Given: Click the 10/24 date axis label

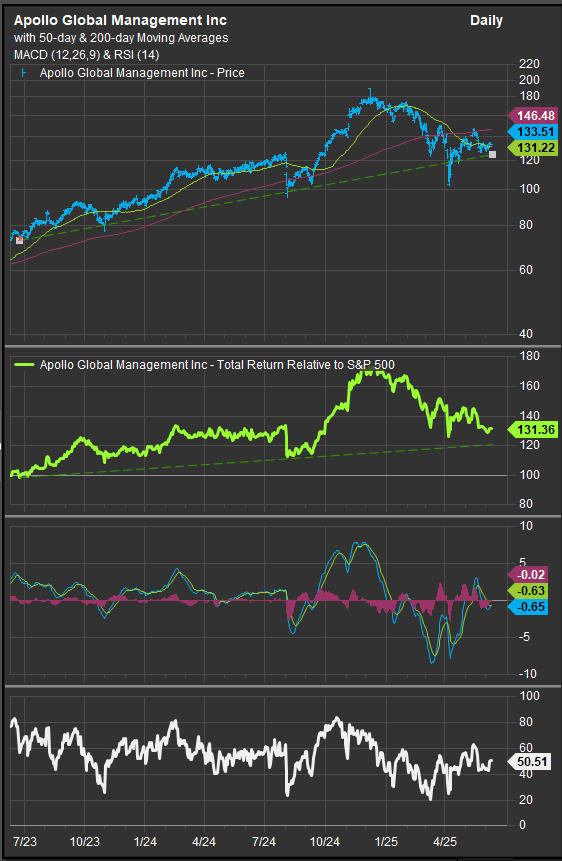Looking at the screenshot, I should coord(325,841).
